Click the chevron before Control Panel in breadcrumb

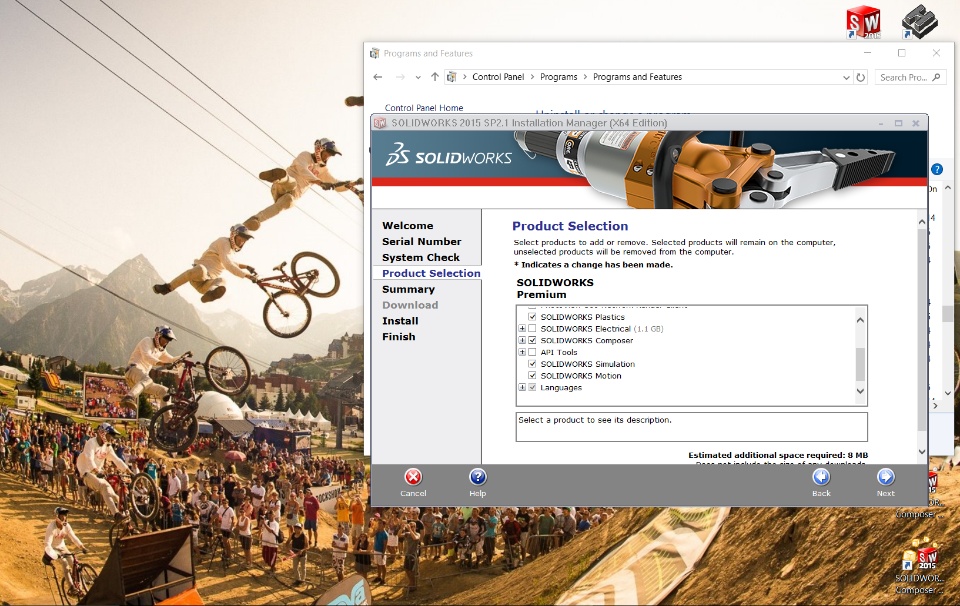click(465, 77)
